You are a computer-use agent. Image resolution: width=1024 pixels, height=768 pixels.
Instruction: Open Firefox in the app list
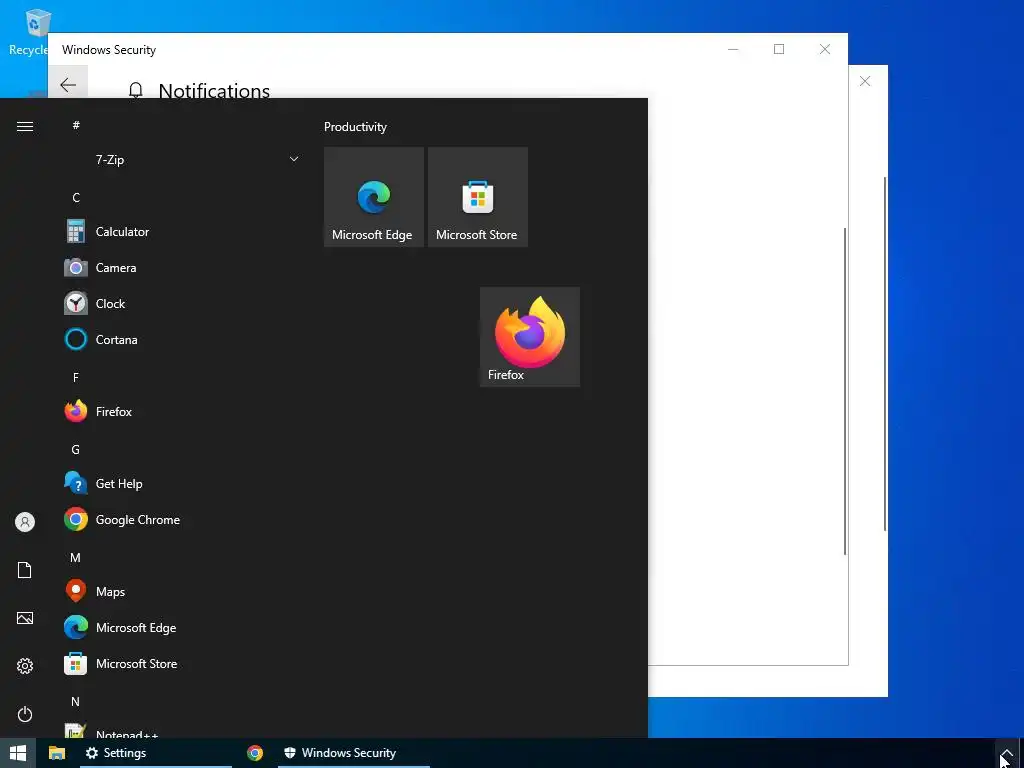(181, 411)
